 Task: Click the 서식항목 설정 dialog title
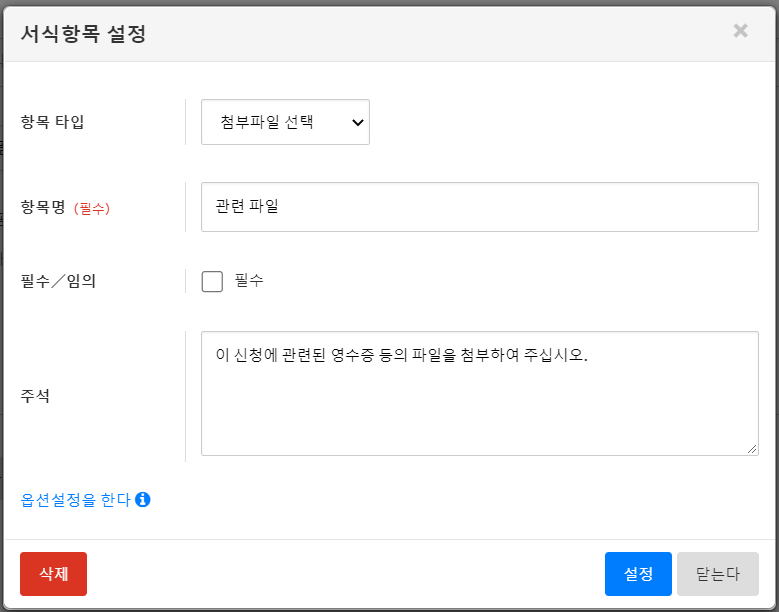[84, 33]
